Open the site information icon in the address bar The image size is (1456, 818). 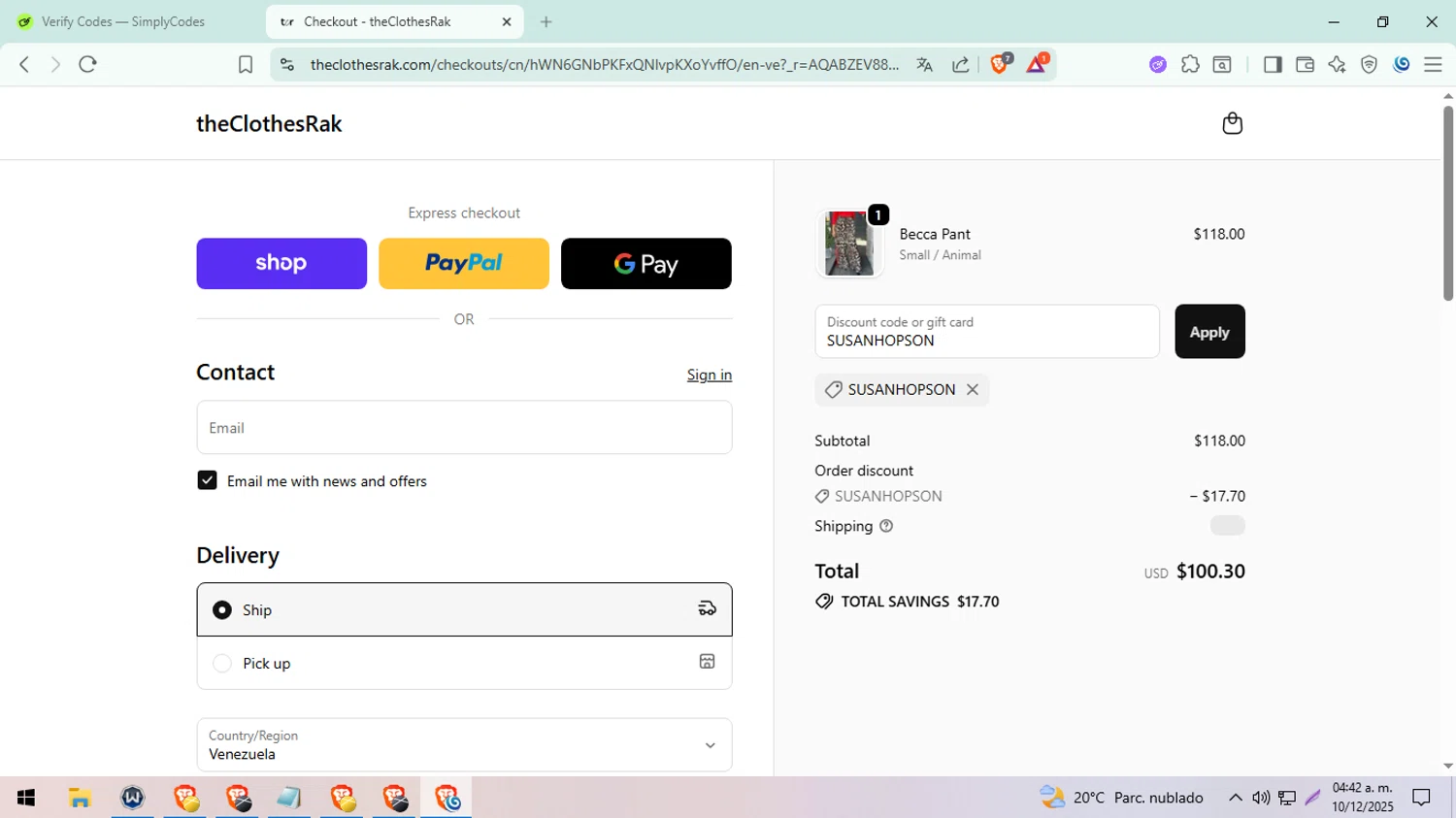[x=286, y=64]
